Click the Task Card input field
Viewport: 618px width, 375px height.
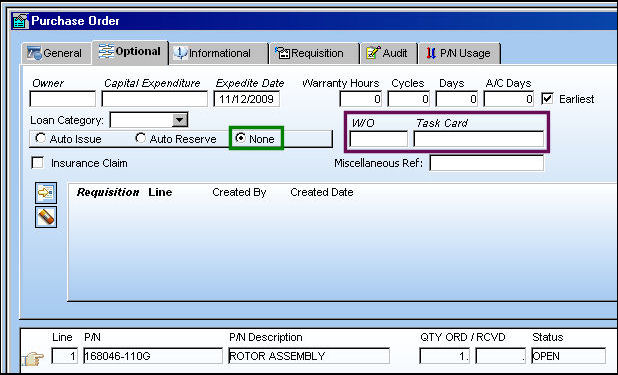coord(478,139)
